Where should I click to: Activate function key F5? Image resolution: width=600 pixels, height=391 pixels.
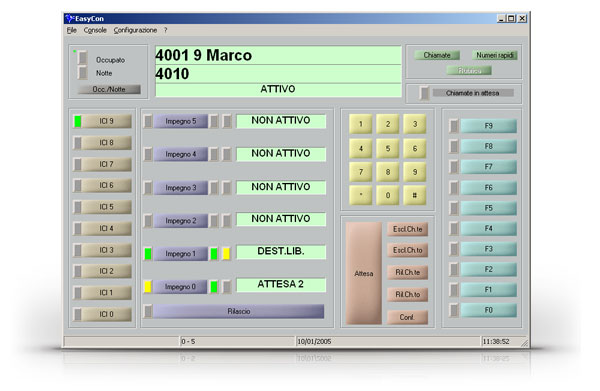488,208
